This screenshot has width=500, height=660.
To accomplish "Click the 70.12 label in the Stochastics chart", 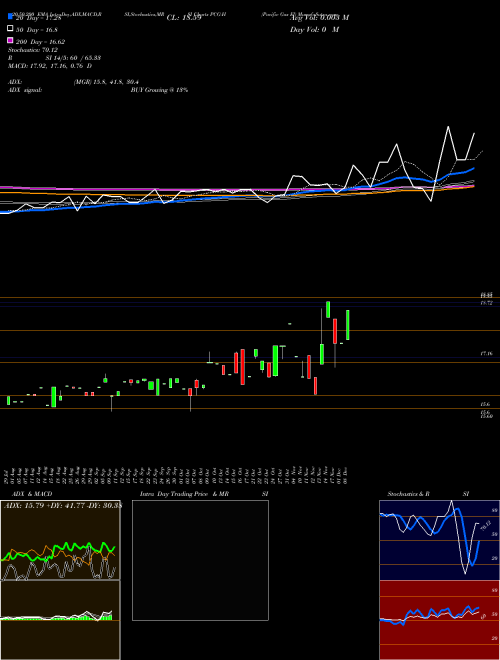I will 484,526.
